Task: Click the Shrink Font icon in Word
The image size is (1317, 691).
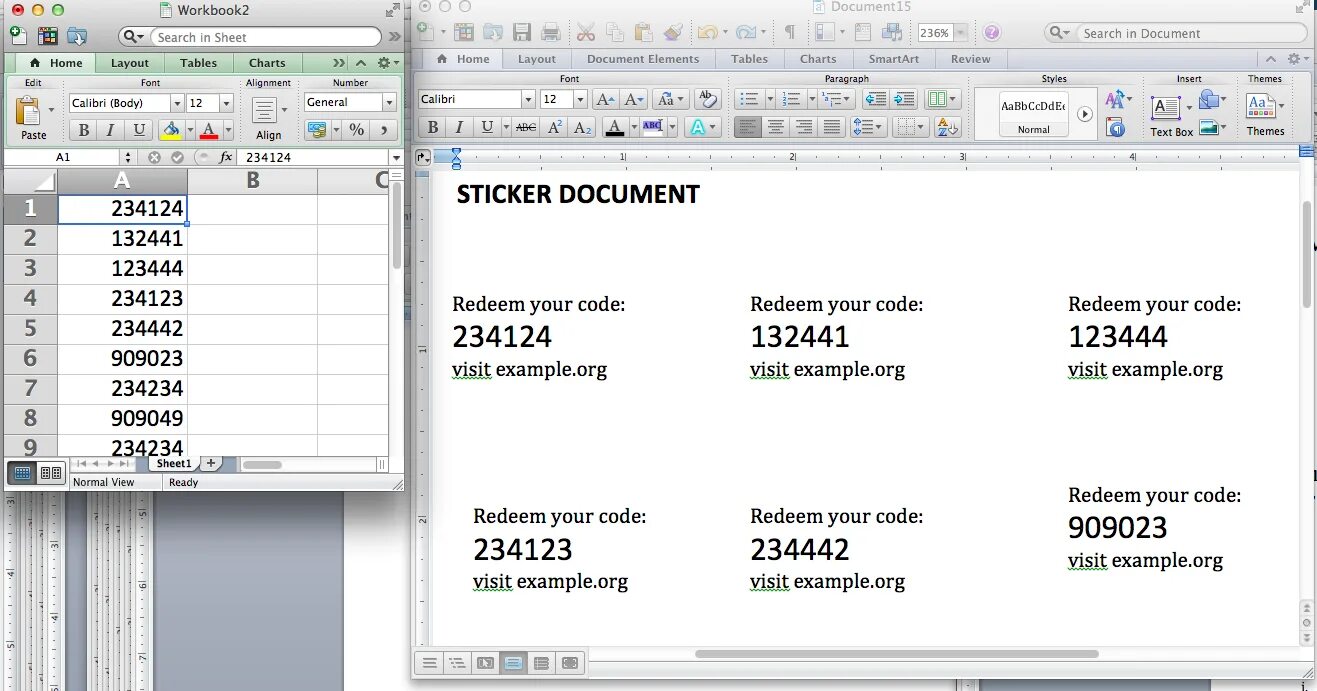Action: pos(634,99)
